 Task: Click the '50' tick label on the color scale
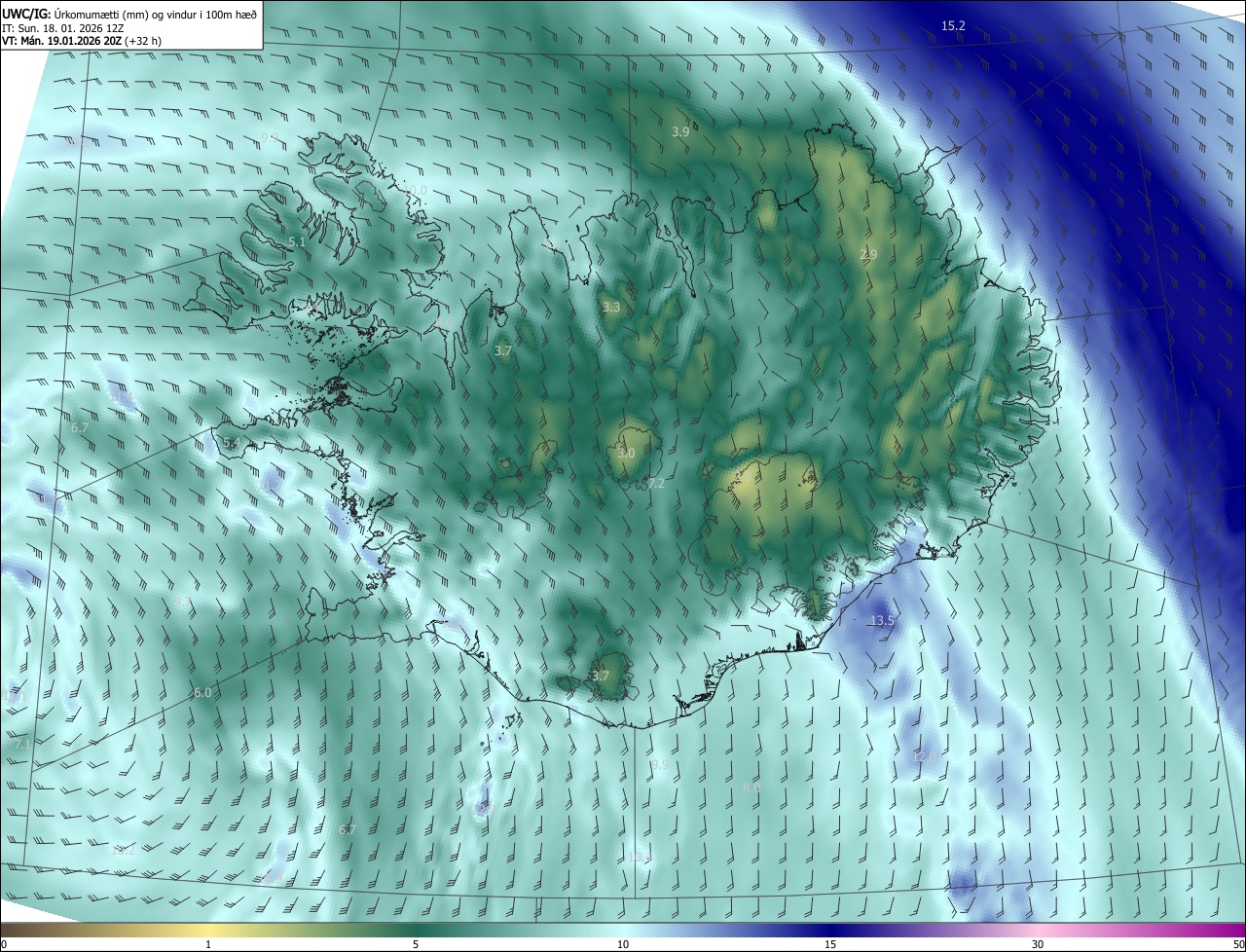pyautogui.click(x=1237, y=944)
